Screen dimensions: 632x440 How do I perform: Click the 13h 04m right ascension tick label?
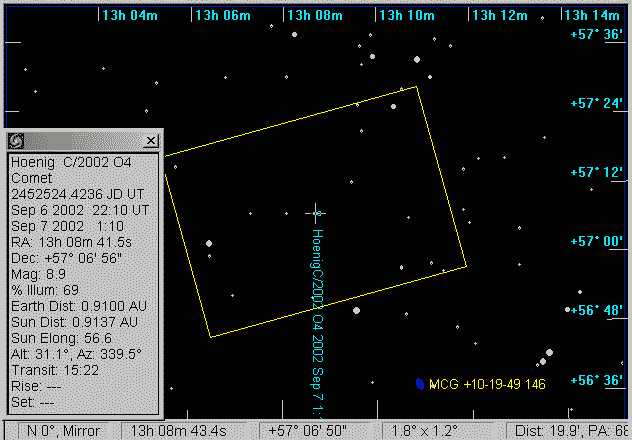point(131,15)
